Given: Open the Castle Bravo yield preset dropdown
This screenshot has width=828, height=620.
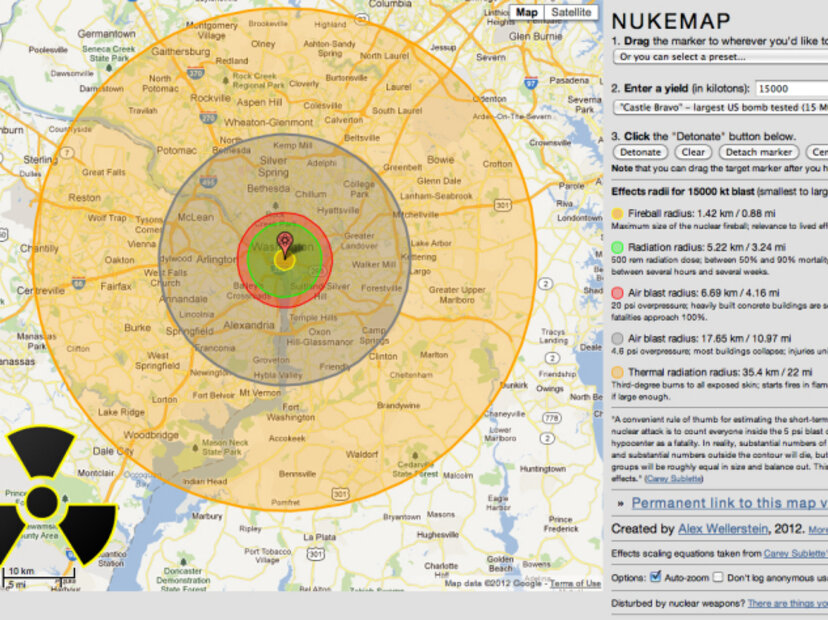Looking at the screenshot, I should [x=719, y=105].
